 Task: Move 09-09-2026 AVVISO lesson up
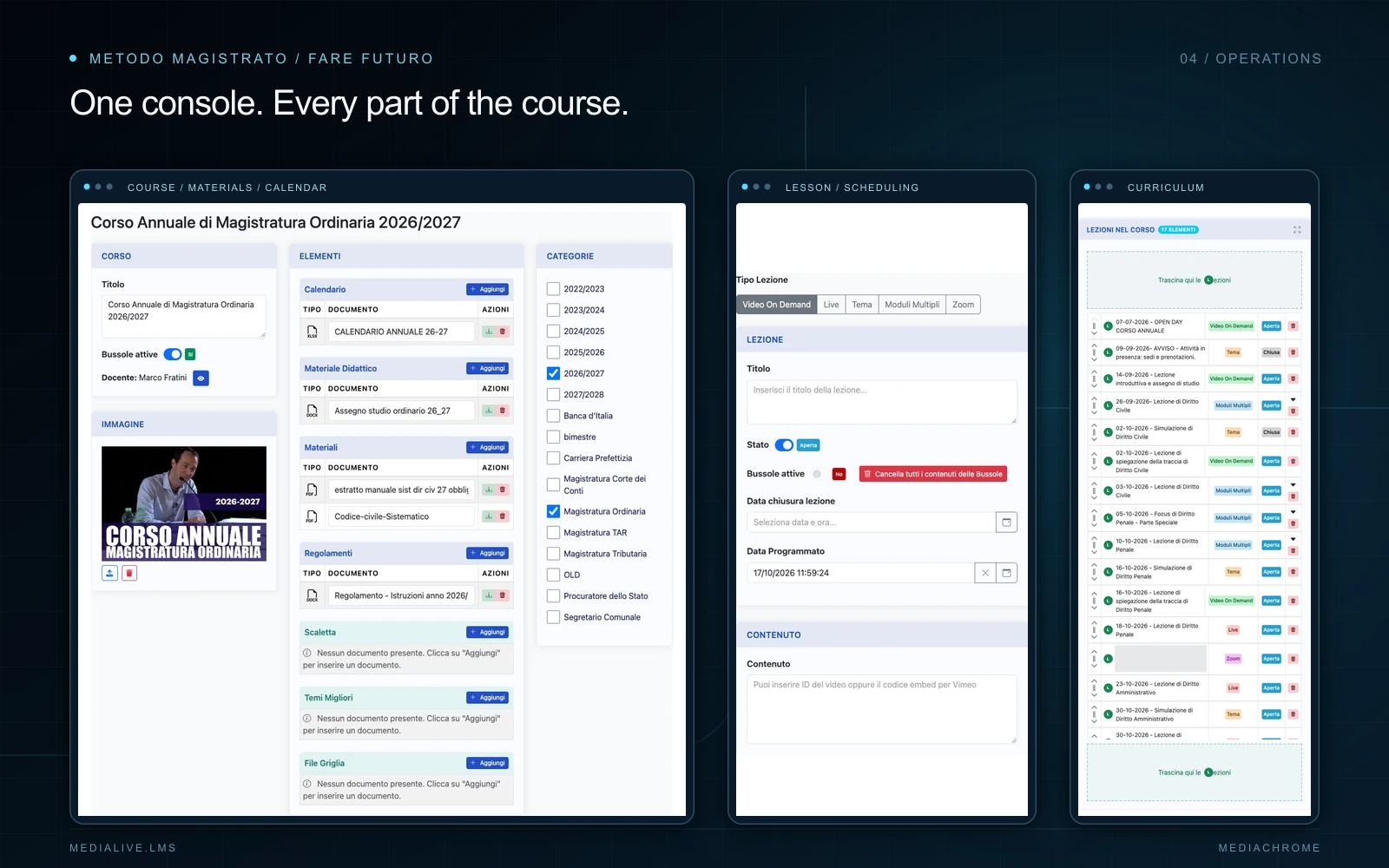click(x=1094, y=345)
